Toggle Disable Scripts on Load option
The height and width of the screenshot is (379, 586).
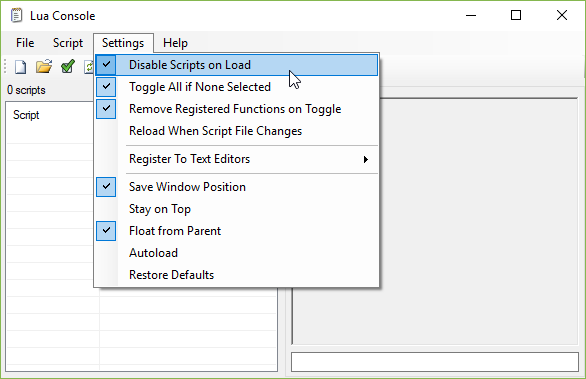click(237, 65)
